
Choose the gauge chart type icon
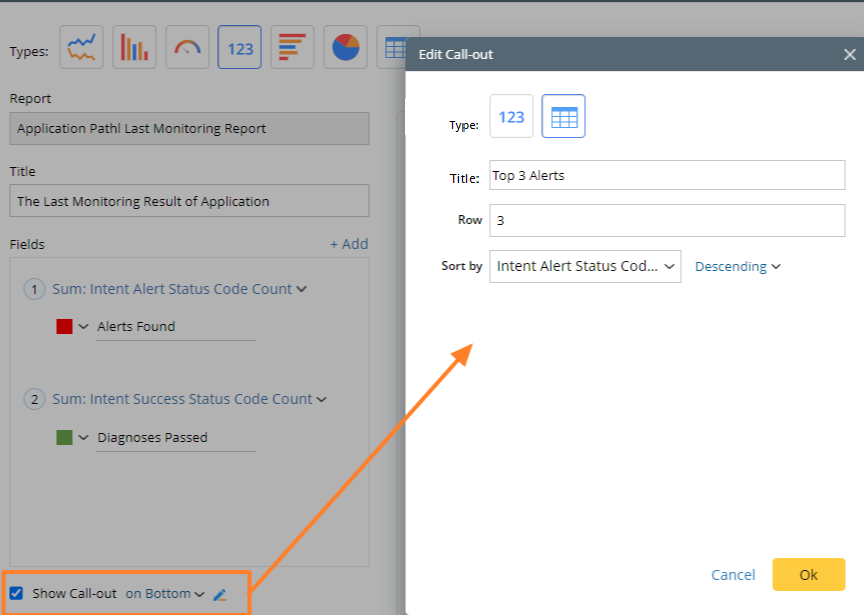(187, 47)
